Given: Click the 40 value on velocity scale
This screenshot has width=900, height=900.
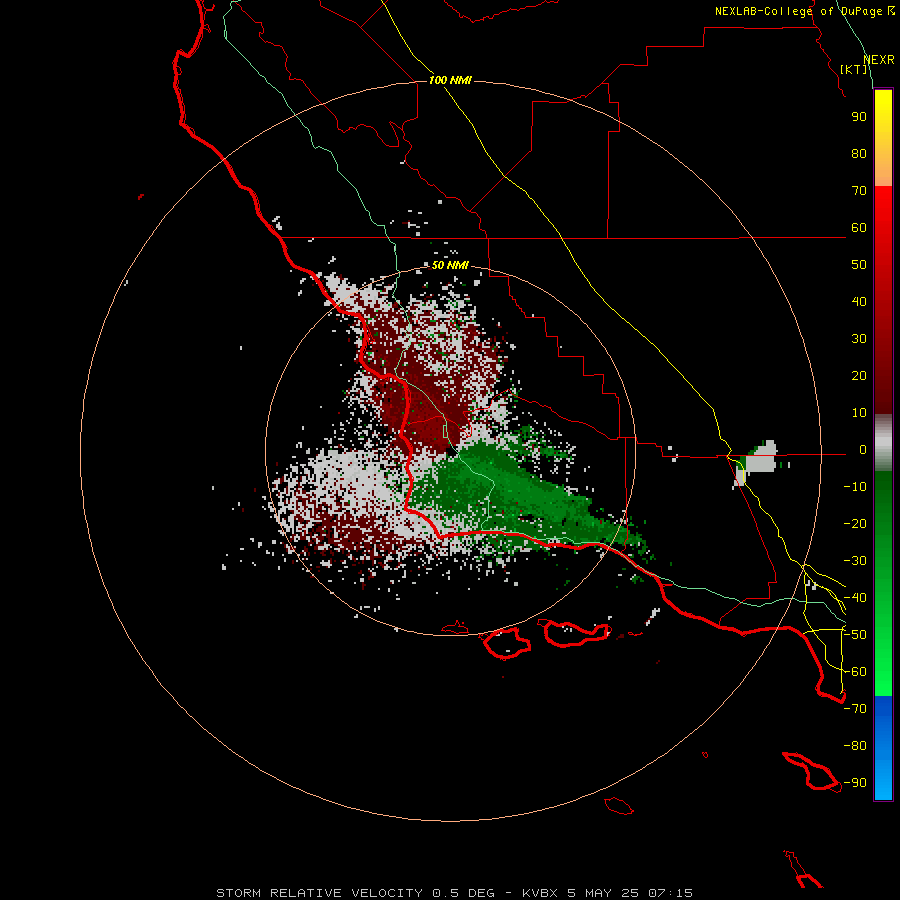Looking at the screenshot, I should (x=859, y=301).
